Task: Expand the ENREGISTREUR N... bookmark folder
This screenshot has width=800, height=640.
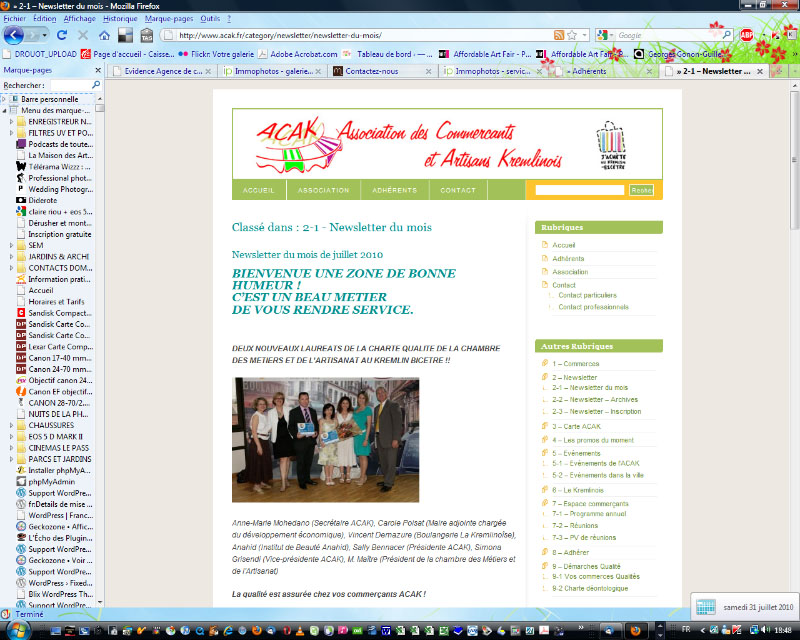Action: 12,121
